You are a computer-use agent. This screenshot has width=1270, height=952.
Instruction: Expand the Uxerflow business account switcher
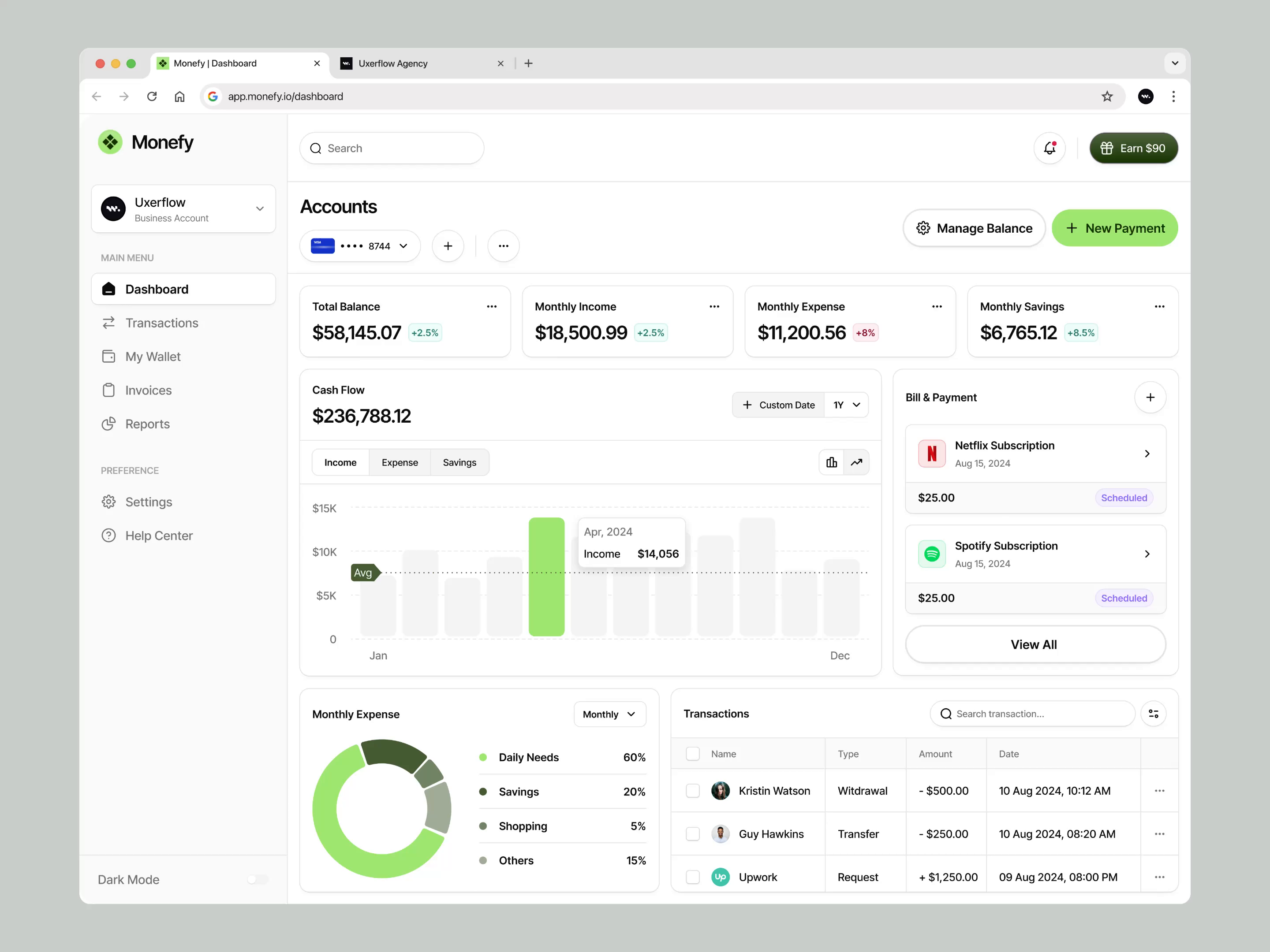(260, 209)
